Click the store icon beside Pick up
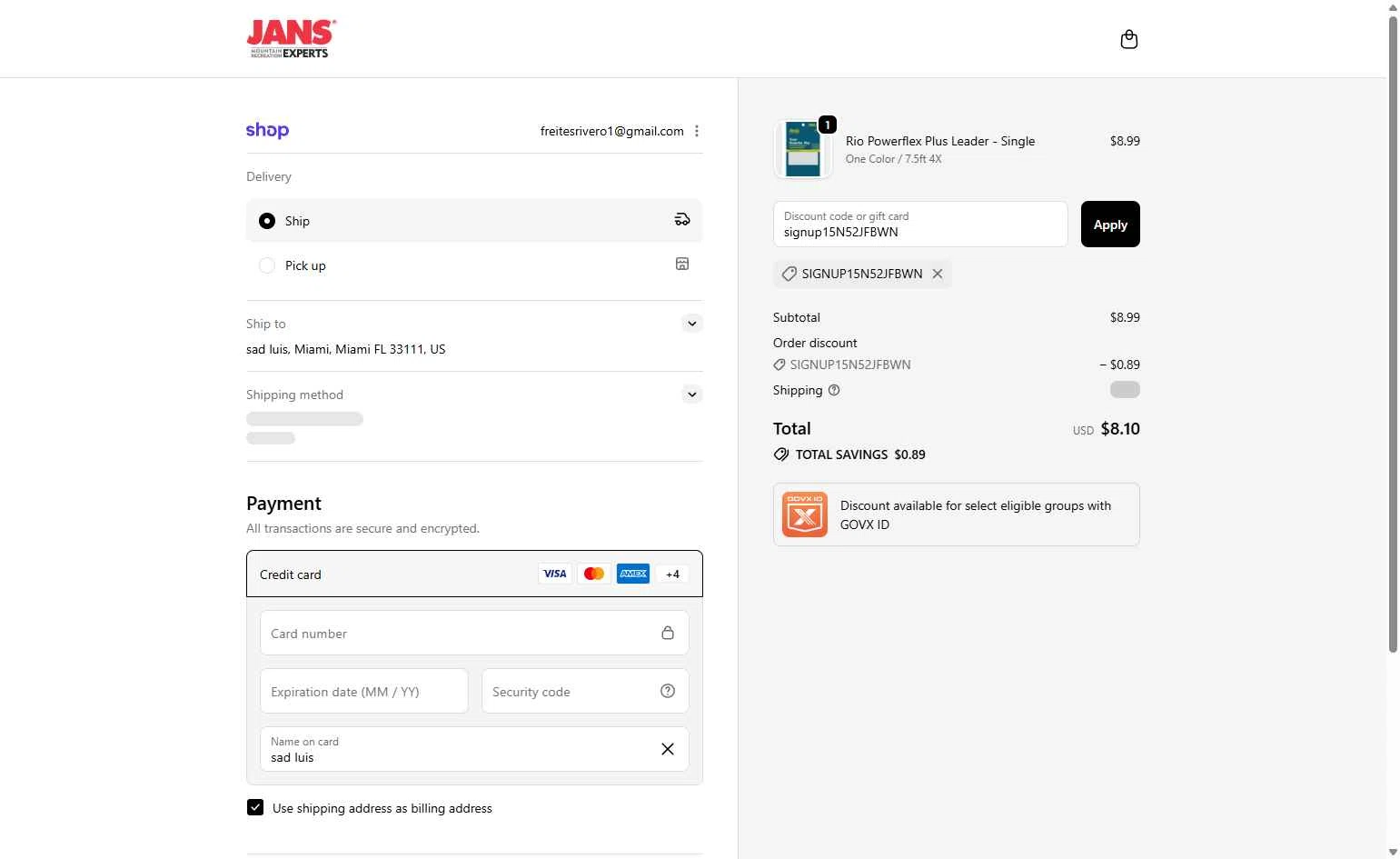The height and width of the screenshot is (859, 1400). 682,264
